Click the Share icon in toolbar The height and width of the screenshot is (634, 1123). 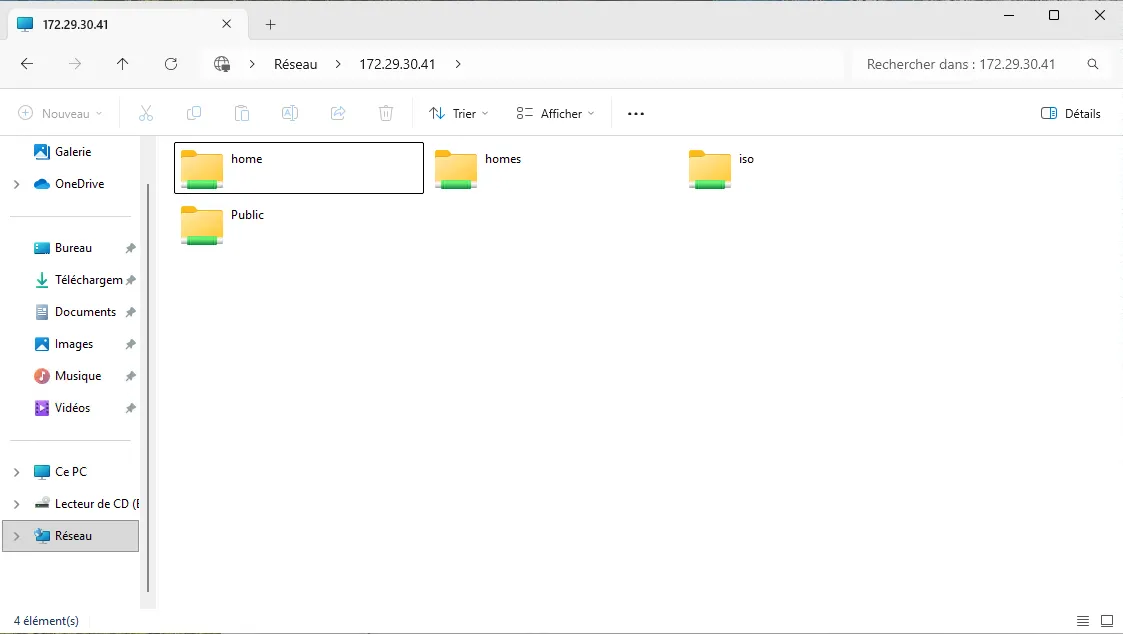click(338, 114)
